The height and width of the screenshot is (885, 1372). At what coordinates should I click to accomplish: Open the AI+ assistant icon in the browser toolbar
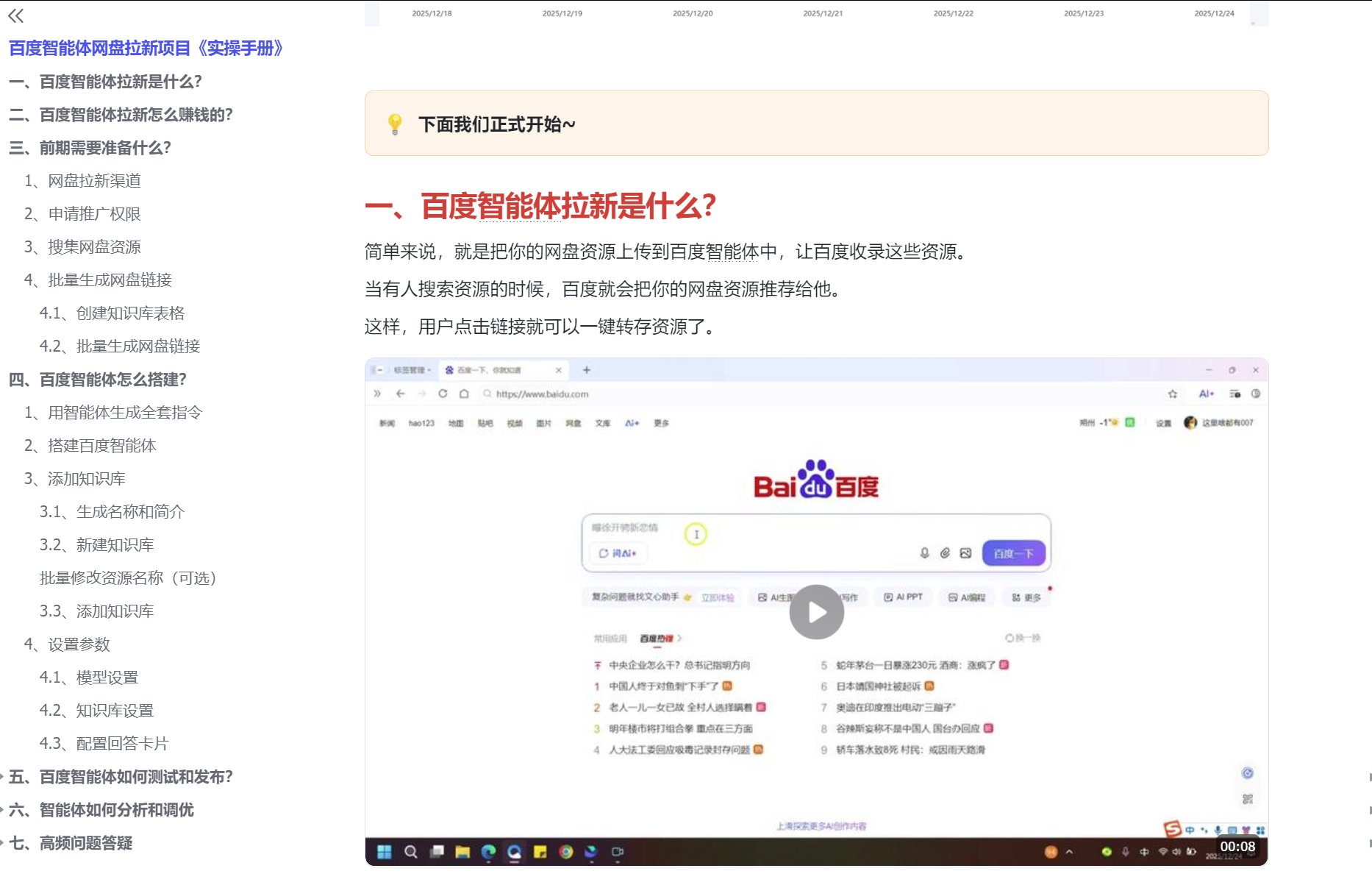[1205, 394]
